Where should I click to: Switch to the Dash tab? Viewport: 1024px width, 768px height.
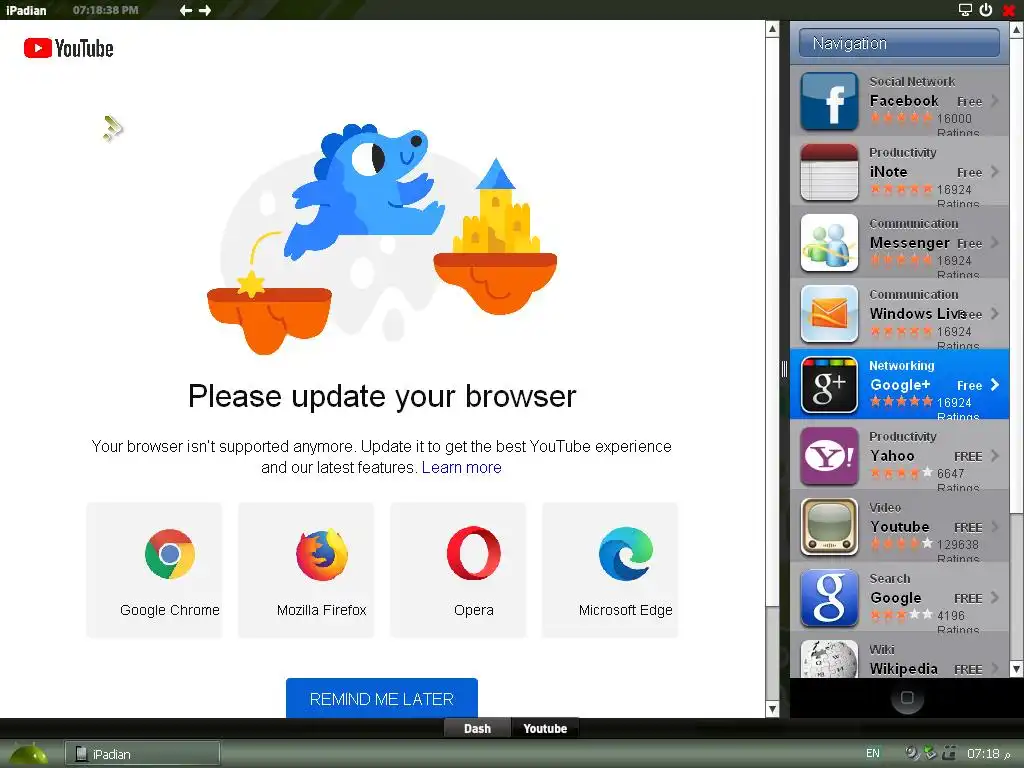point(477,728)
